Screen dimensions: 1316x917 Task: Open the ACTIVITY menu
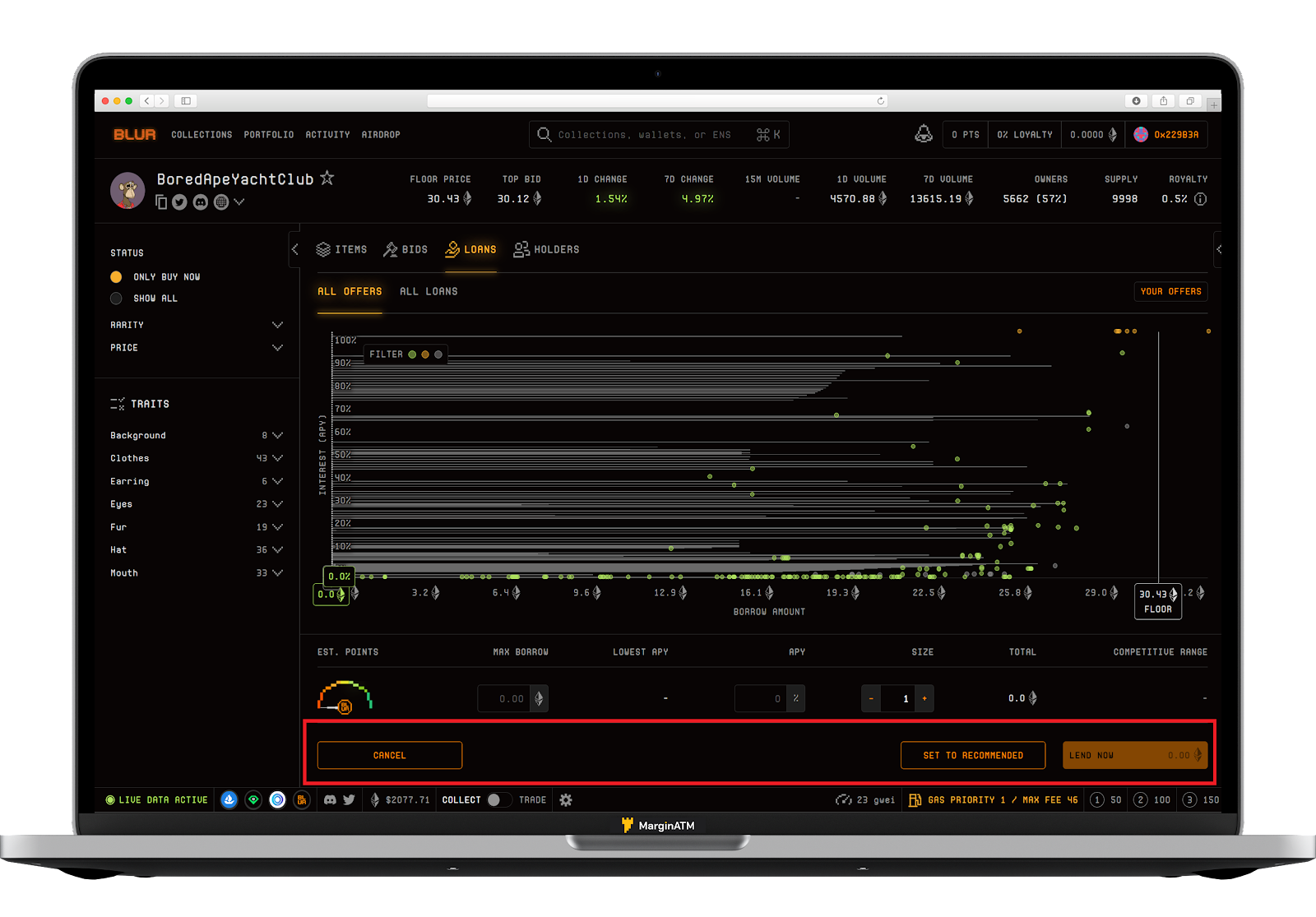(327, 135)
